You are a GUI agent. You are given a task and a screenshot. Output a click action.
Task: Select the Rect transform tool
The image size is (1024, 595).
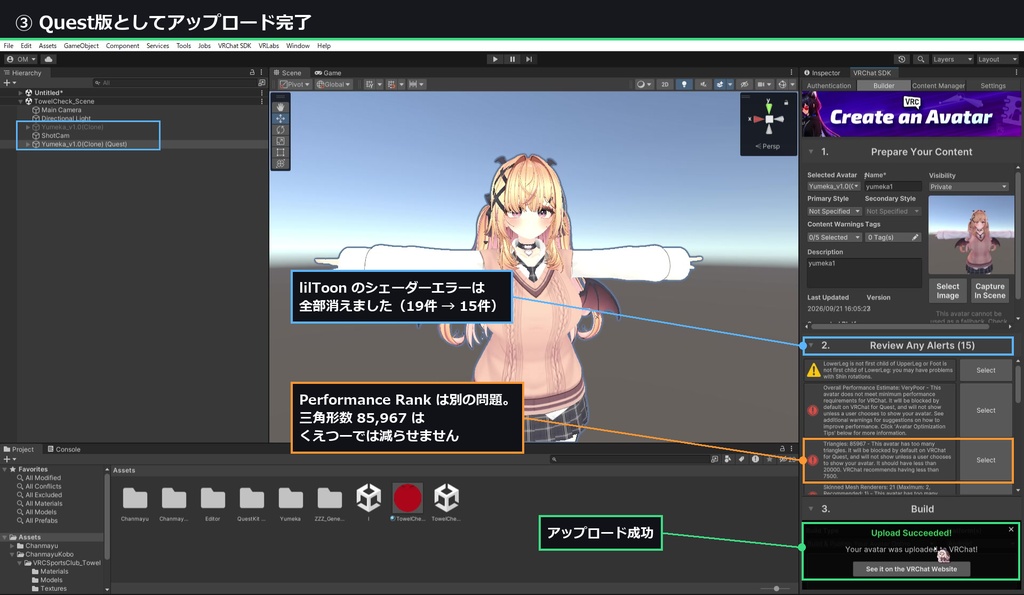pos(280,152)
